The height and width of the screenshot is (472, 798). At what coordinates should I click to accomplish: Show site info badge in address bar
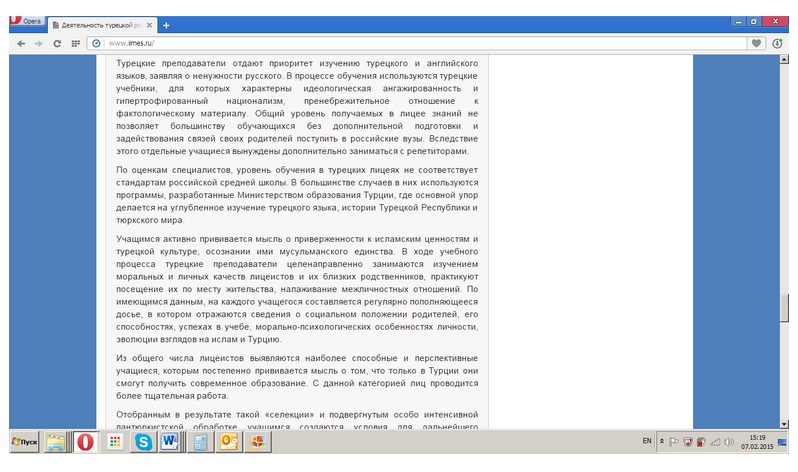96,44
